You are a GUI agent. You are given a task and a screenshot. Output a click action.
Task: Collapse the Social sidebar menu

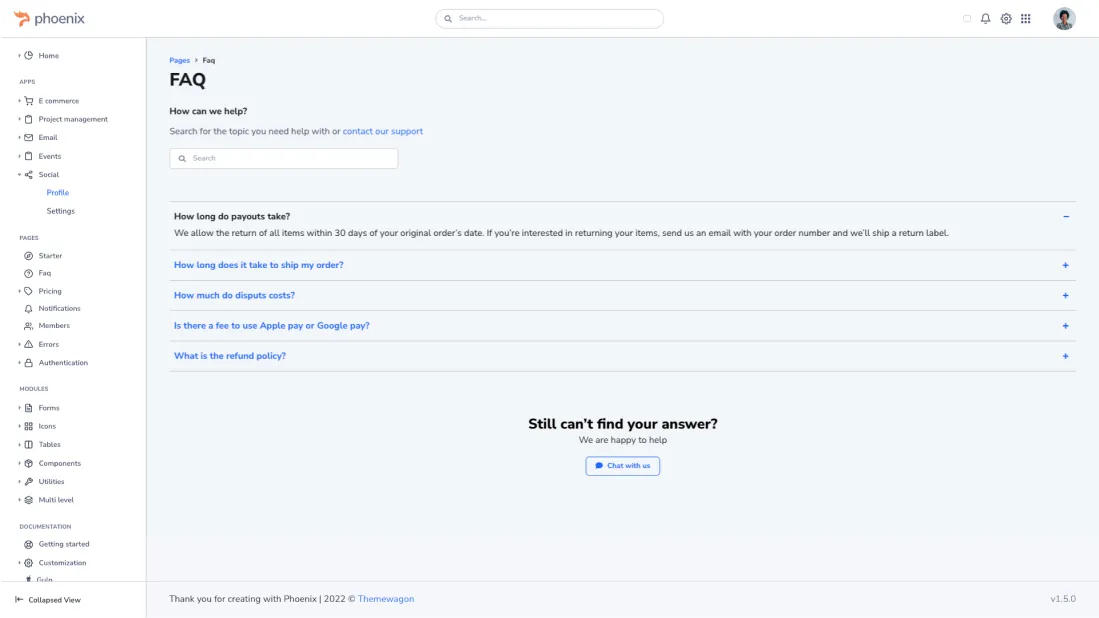point(48,175)
